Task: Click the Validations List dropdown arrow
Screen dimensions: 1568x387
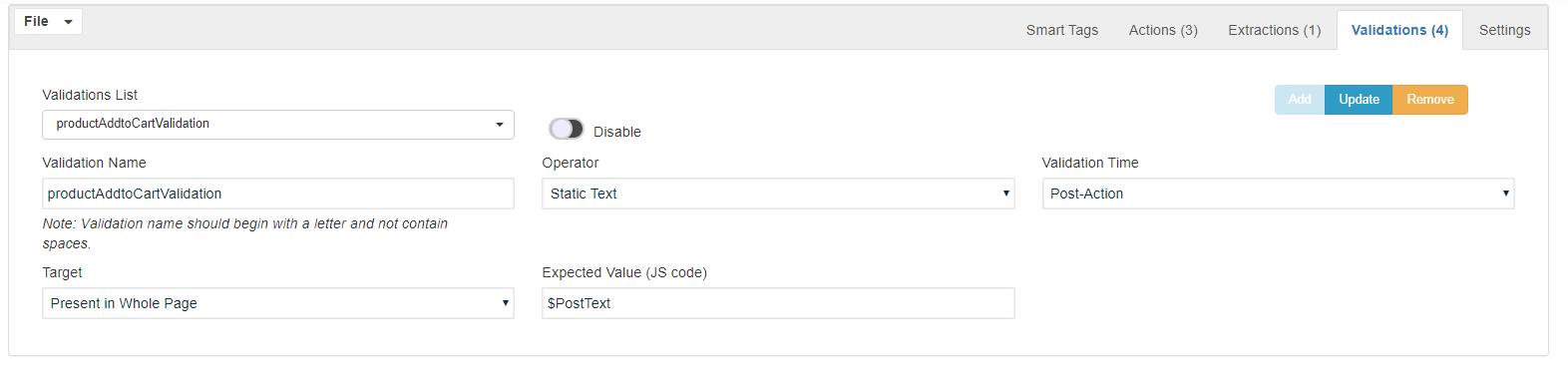Action: (500, 125)
